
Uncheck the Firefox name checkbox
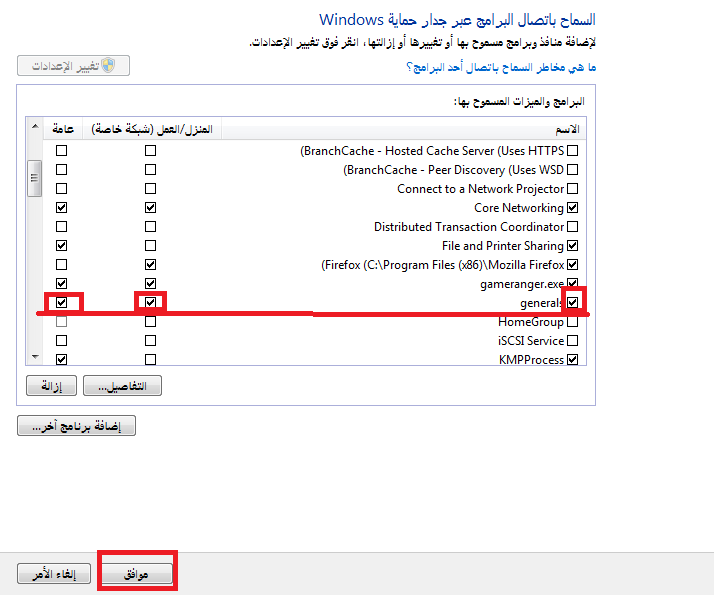pos(573,264)
